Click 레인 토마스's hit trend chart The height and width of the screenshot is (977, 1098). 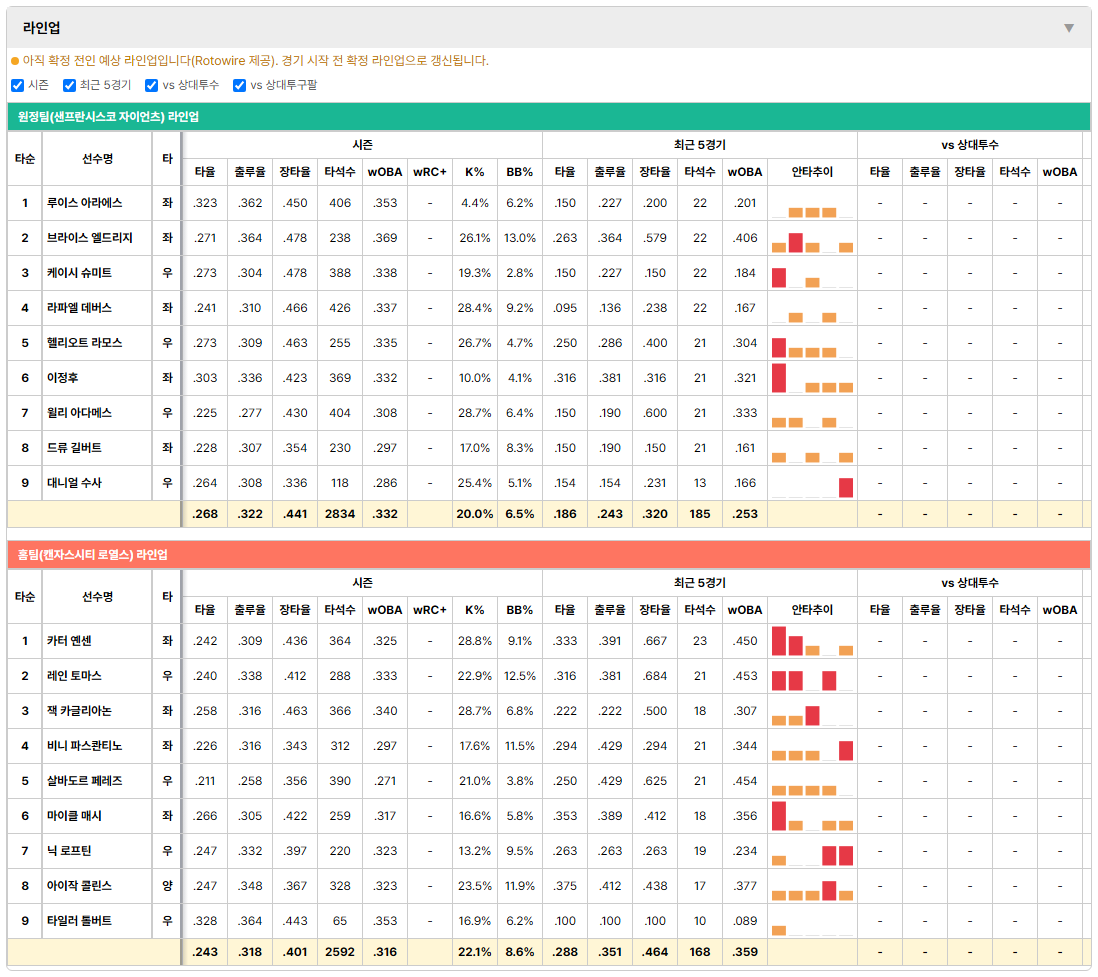812,676
